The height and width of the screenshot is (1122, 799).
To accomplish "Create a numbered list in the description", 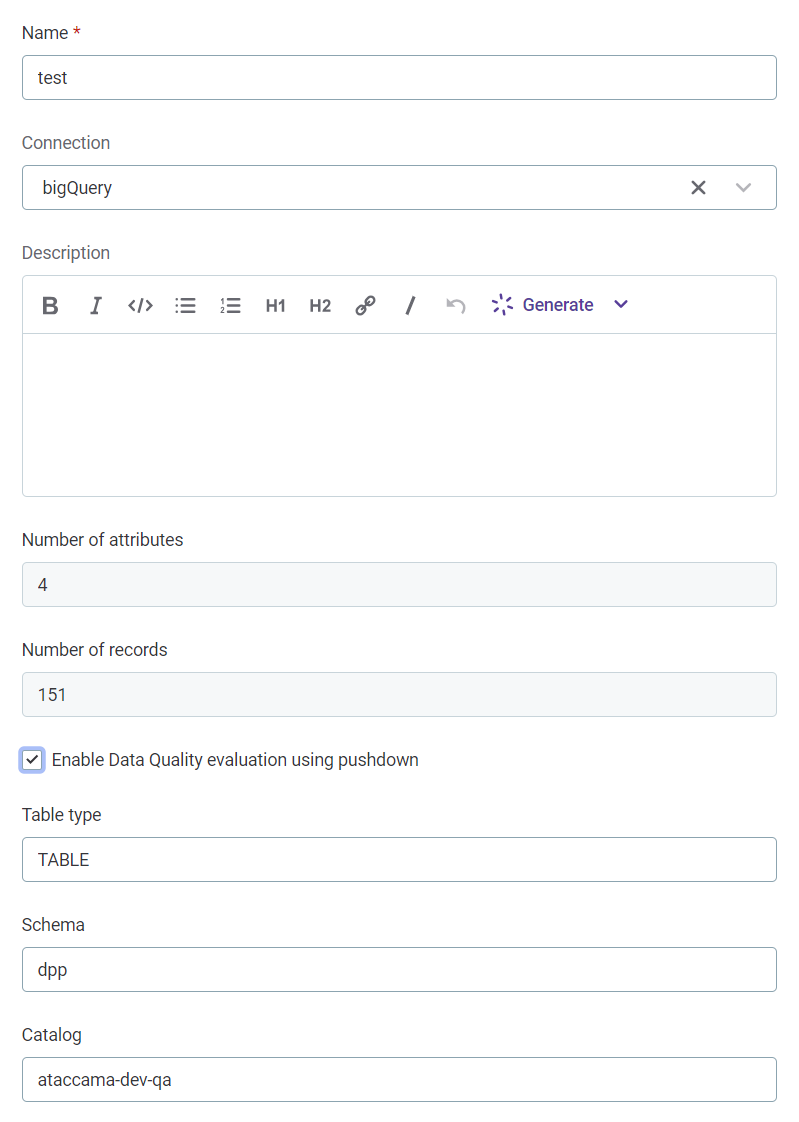I will 230,305.
